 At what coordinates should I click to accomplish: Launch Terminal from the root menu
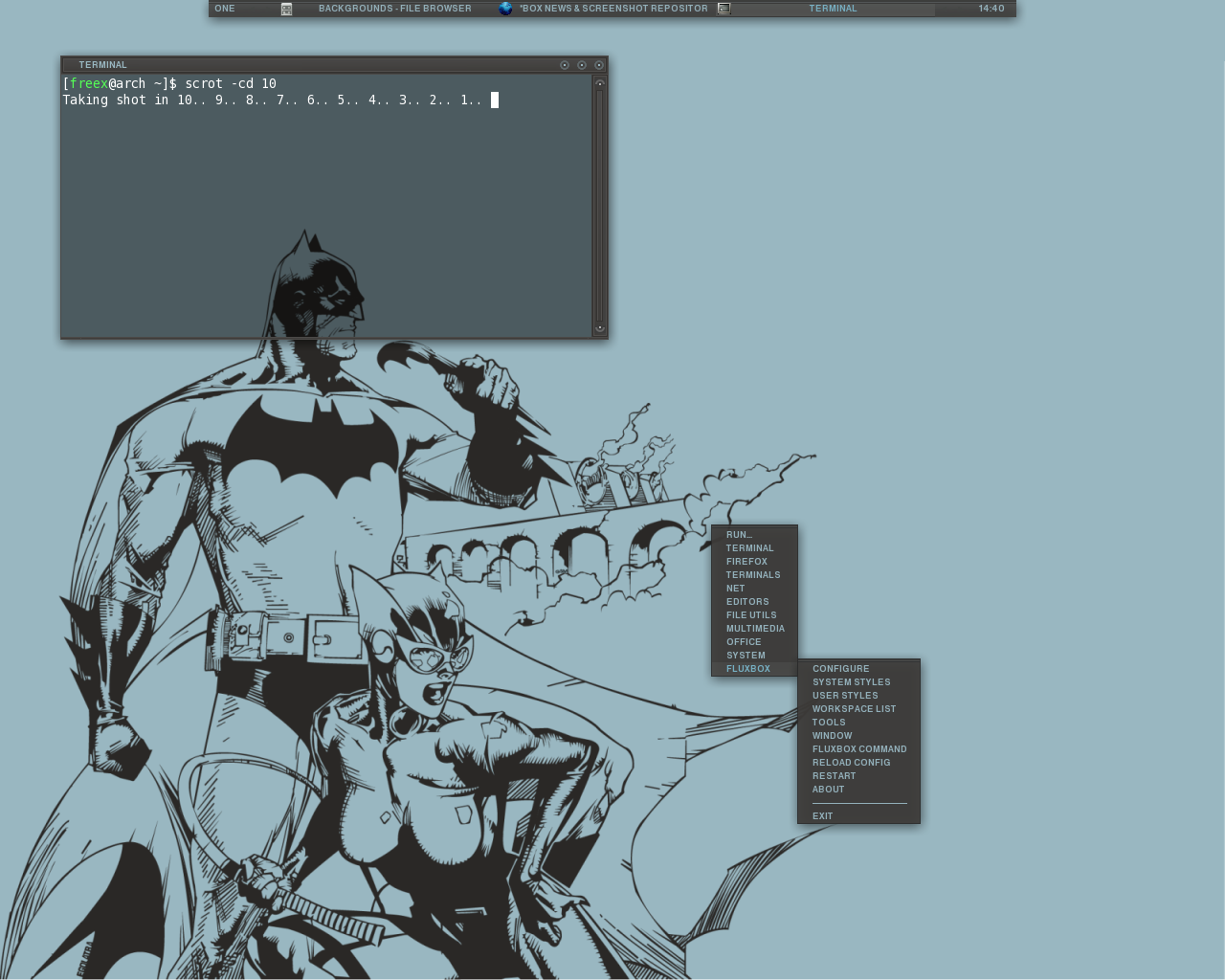[x=754, y=548]
